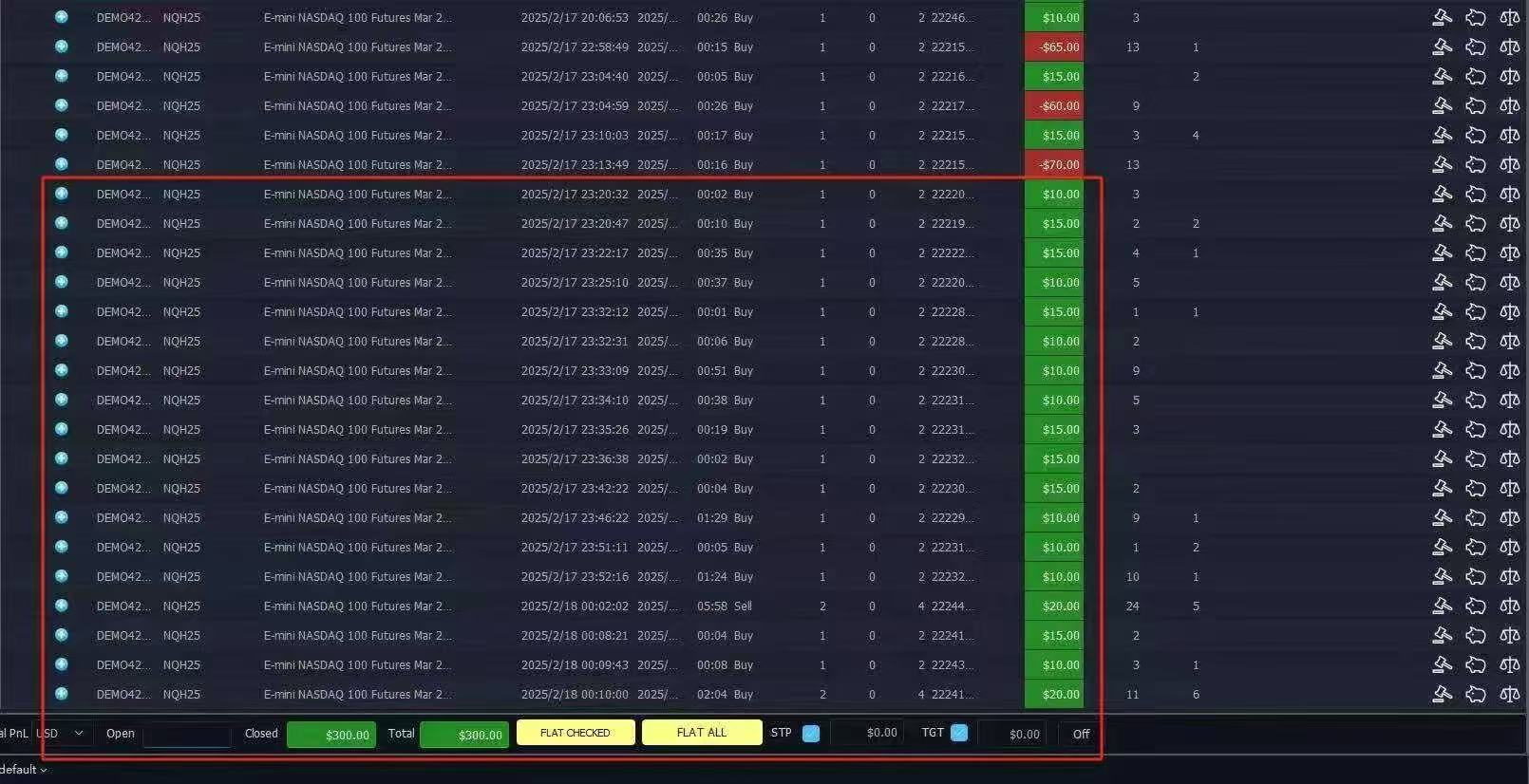Click the -$70.00 loss cell
Image resolution: width=1529 pixels, height=784 pixels.
click(x=1054, y=164)
